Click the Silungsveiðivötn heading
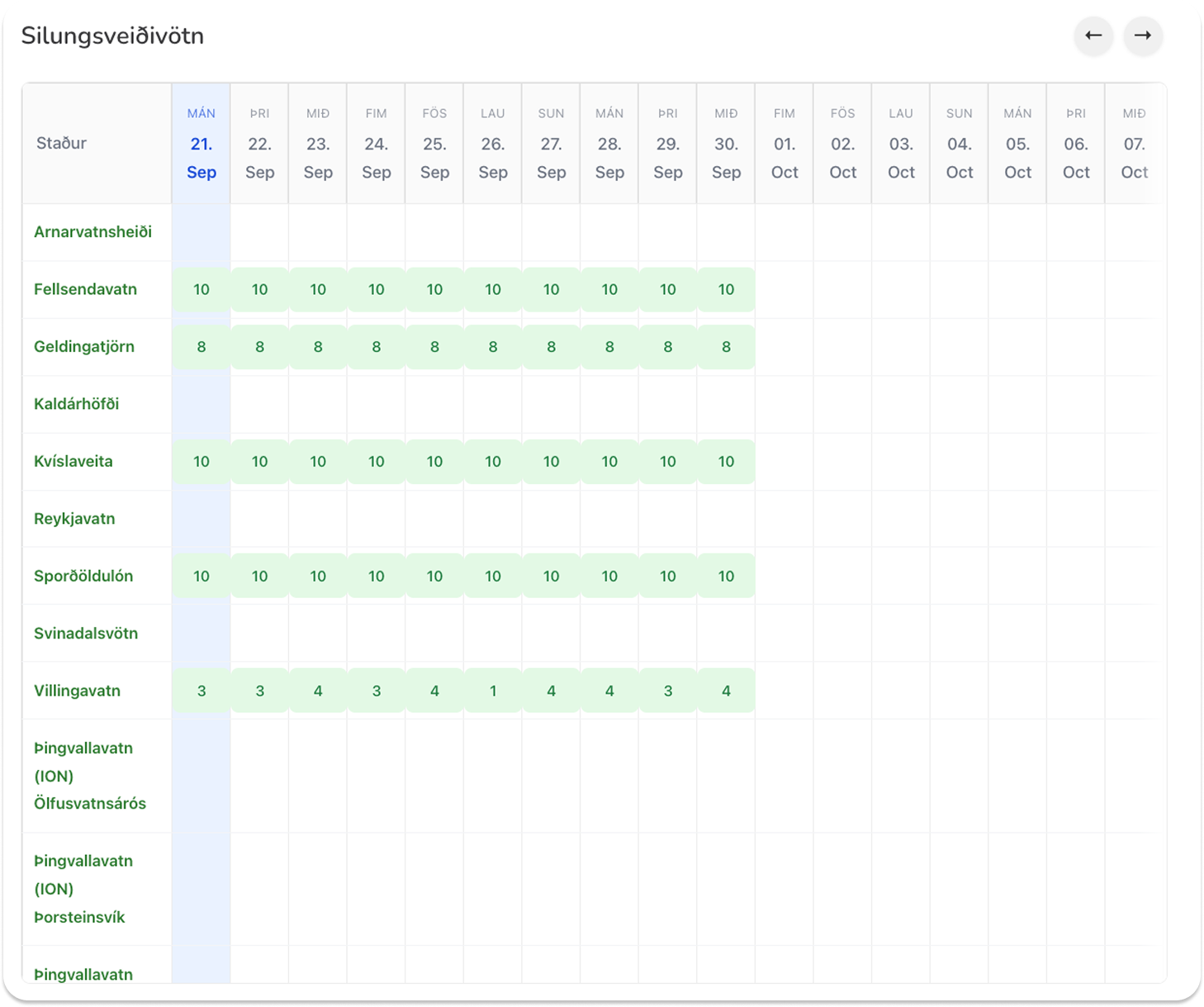 (x=112, y=36)
